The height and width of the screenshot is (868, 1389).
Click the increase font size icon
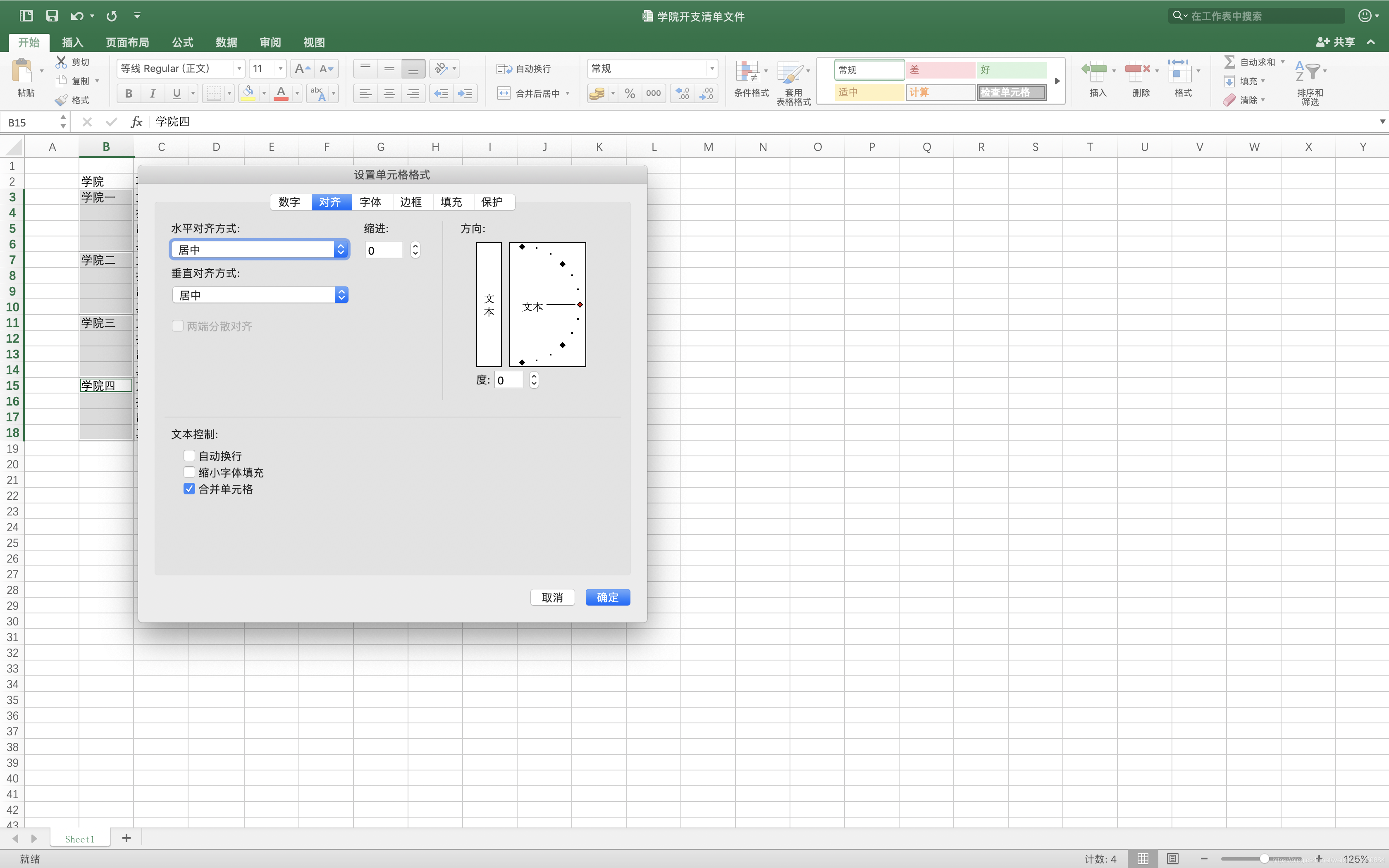coord(302,69)
